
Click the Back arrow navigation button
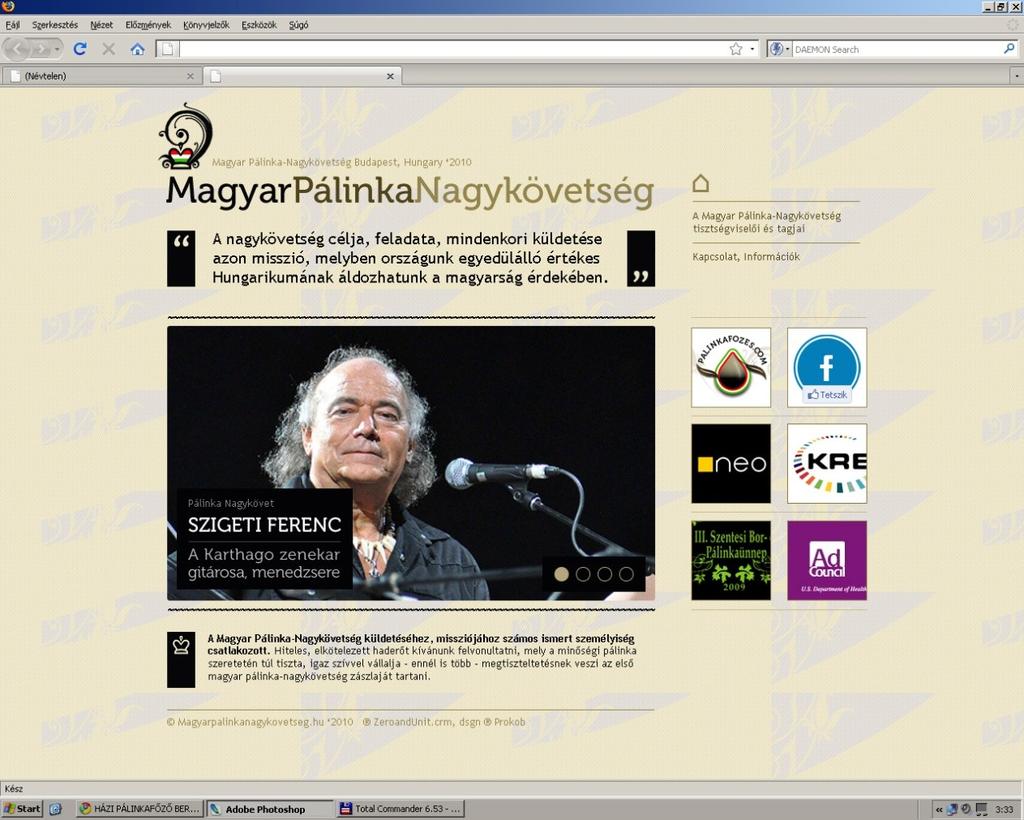(18, 49)
